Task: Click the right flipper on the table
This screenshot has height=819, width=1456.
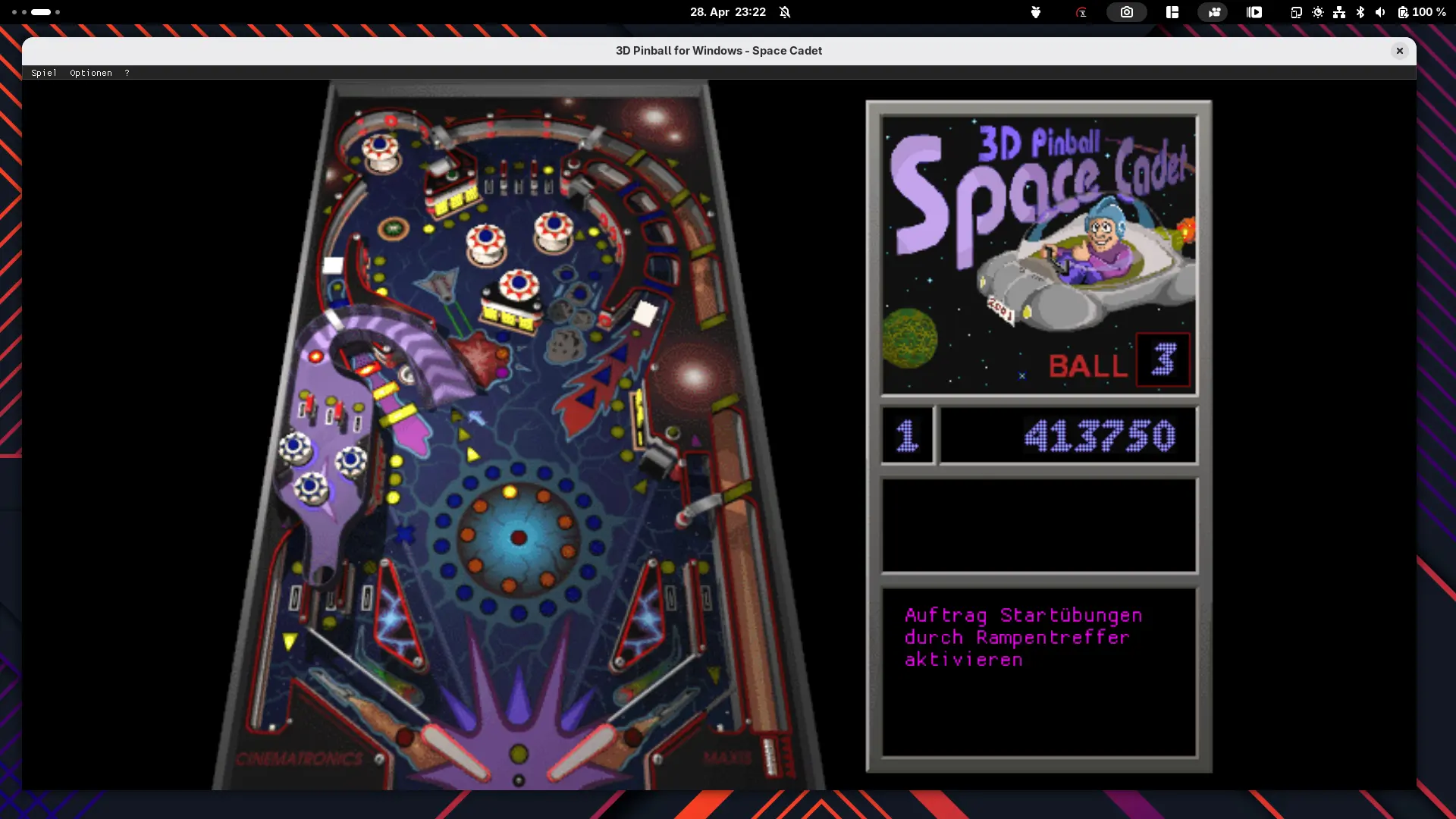Action: tap(582, 753)
